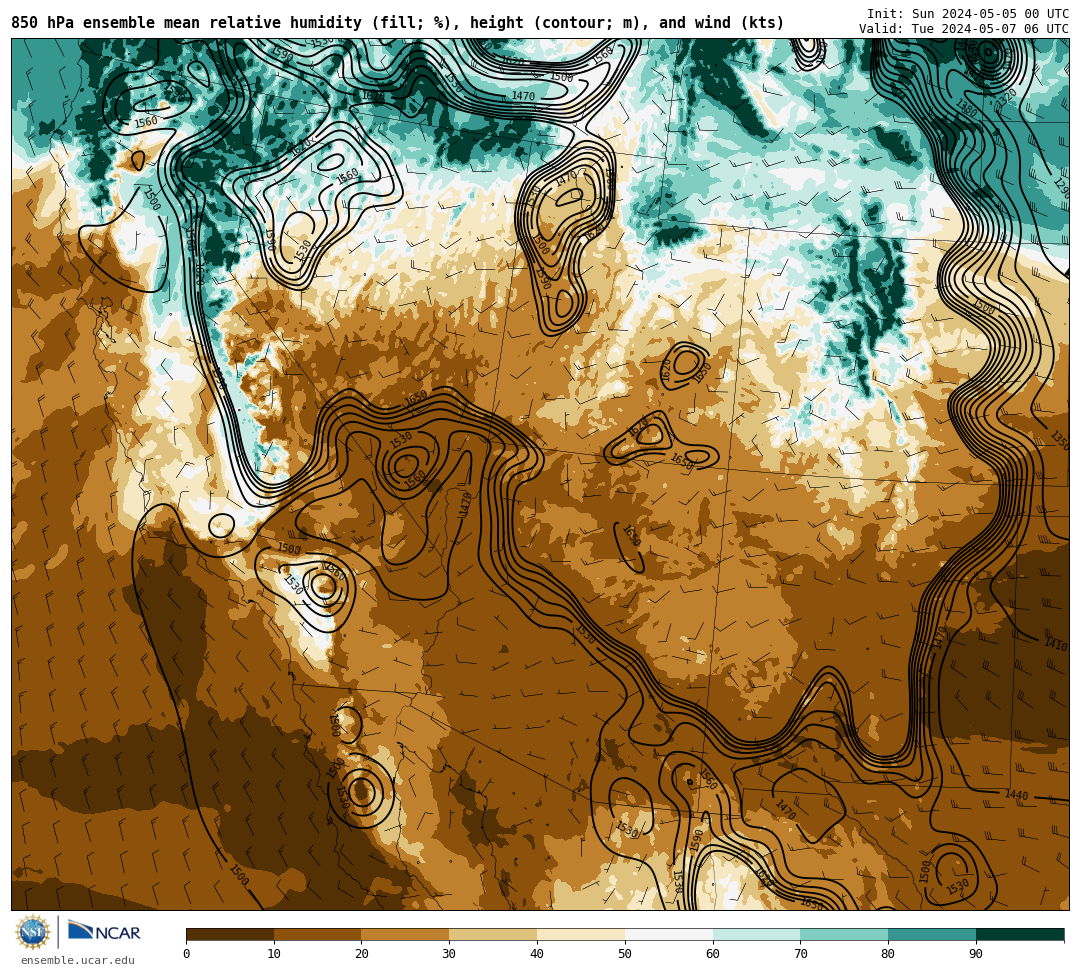
Task: Click the Init: Sun 2024-05-05 00 UTC text
Action: point(968,14)
